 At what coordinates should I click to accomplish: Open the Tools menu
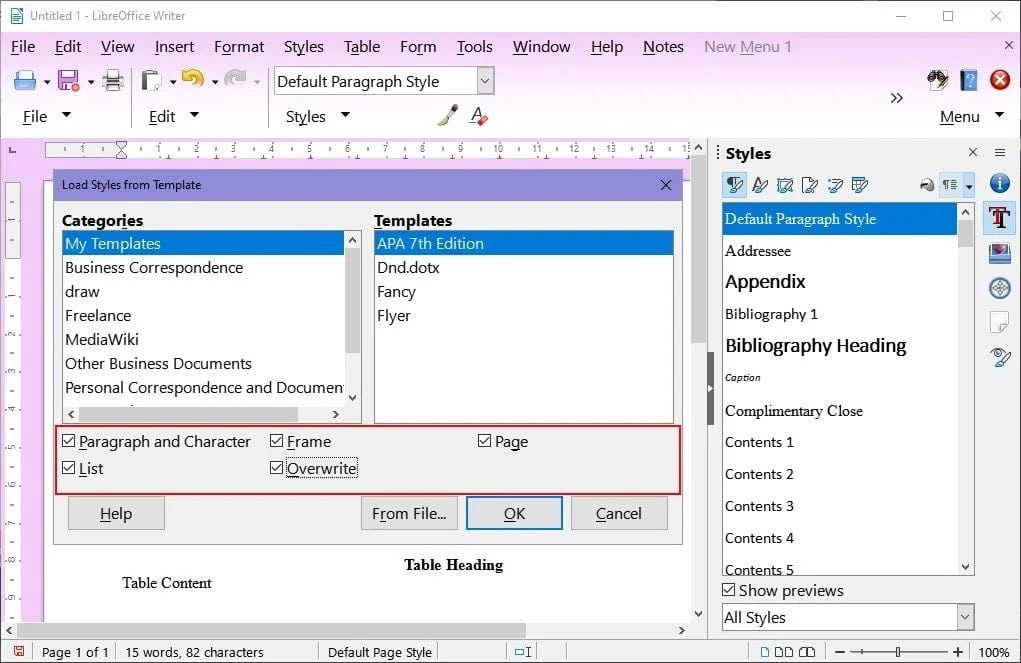point(474,46)
